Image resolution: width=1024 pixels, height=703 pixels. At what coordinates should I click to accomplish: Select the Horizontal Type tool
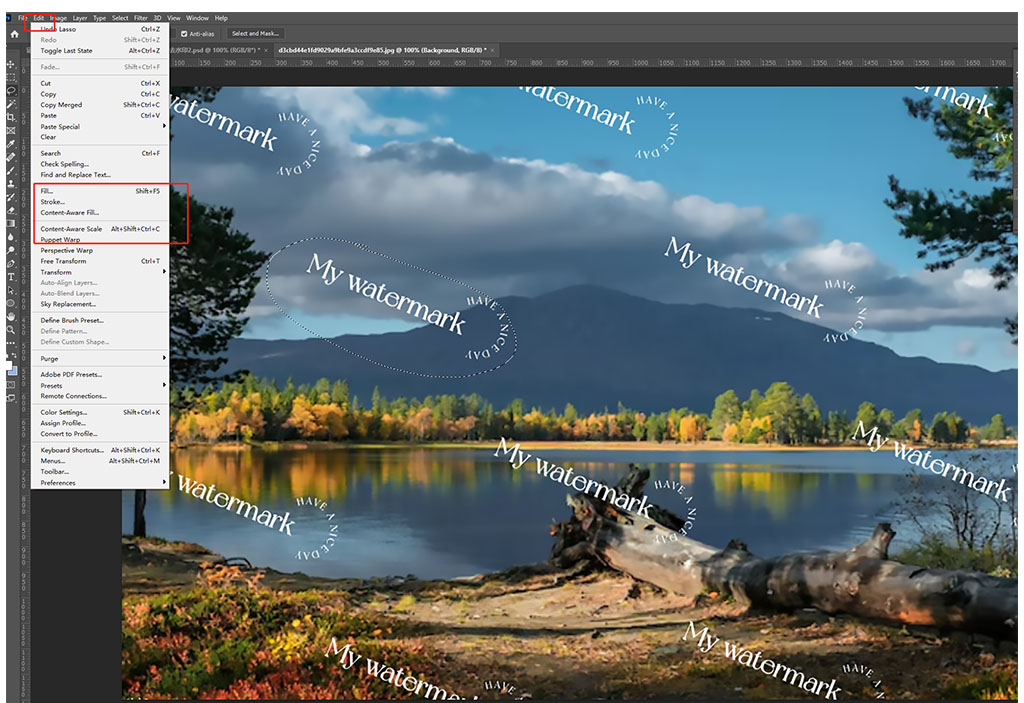point(11,277)
